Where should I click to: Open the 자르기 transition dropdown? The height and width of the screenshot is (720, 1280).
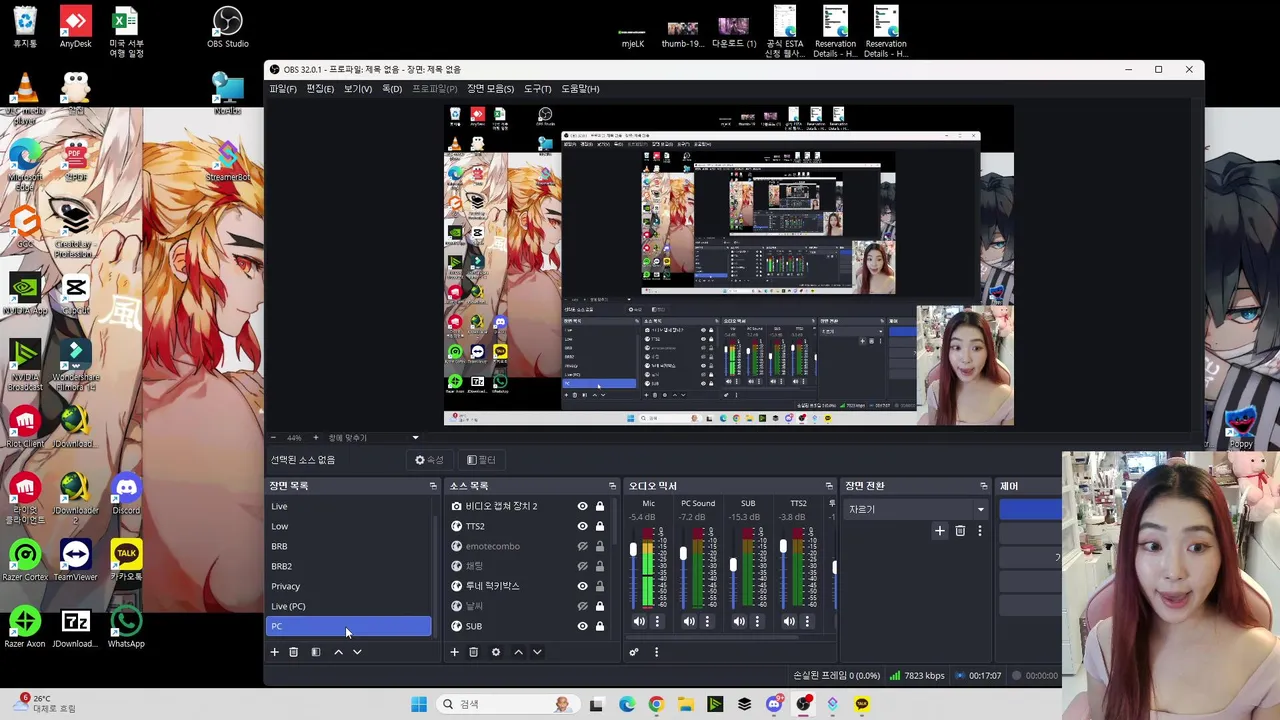916,510
